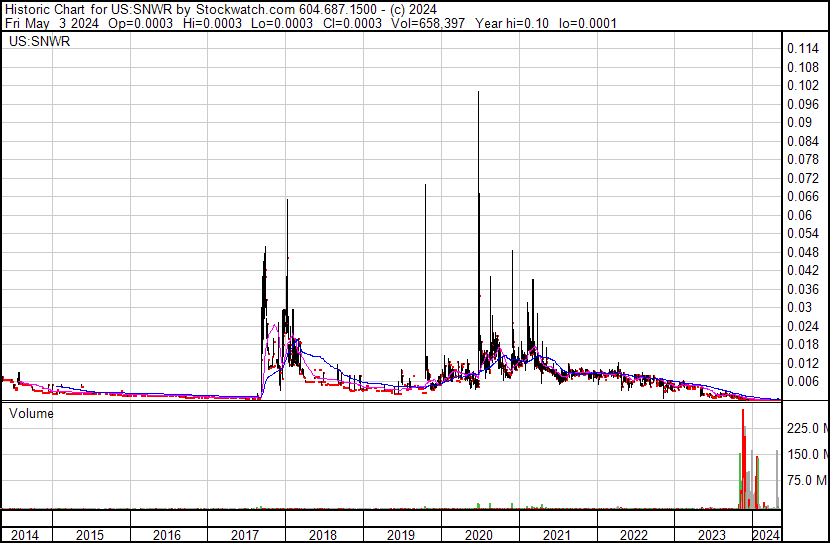Click the 2020 year marker

pos(479,535)
